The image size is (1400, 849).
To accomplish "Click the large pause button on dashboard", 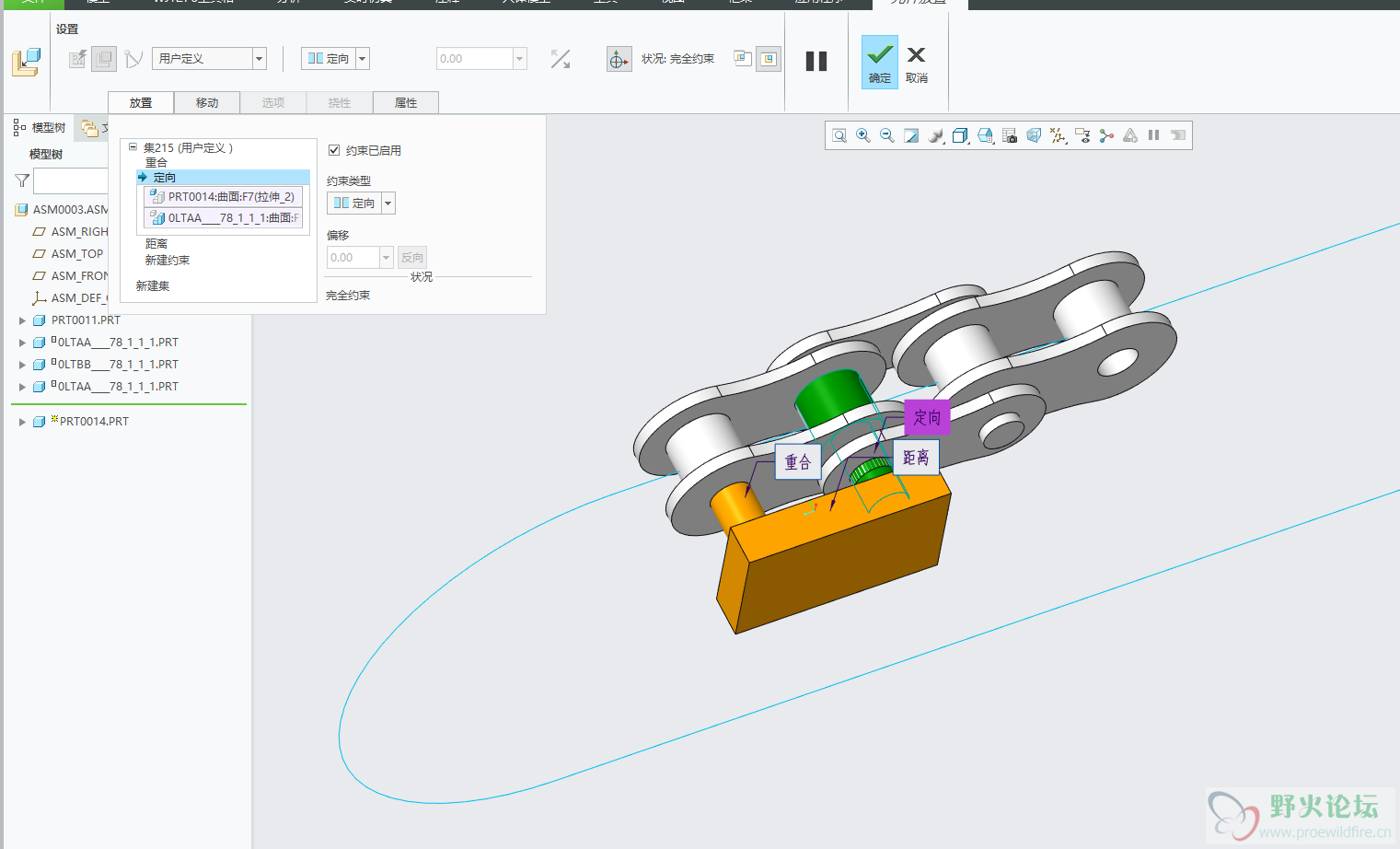I will [816, 61].
